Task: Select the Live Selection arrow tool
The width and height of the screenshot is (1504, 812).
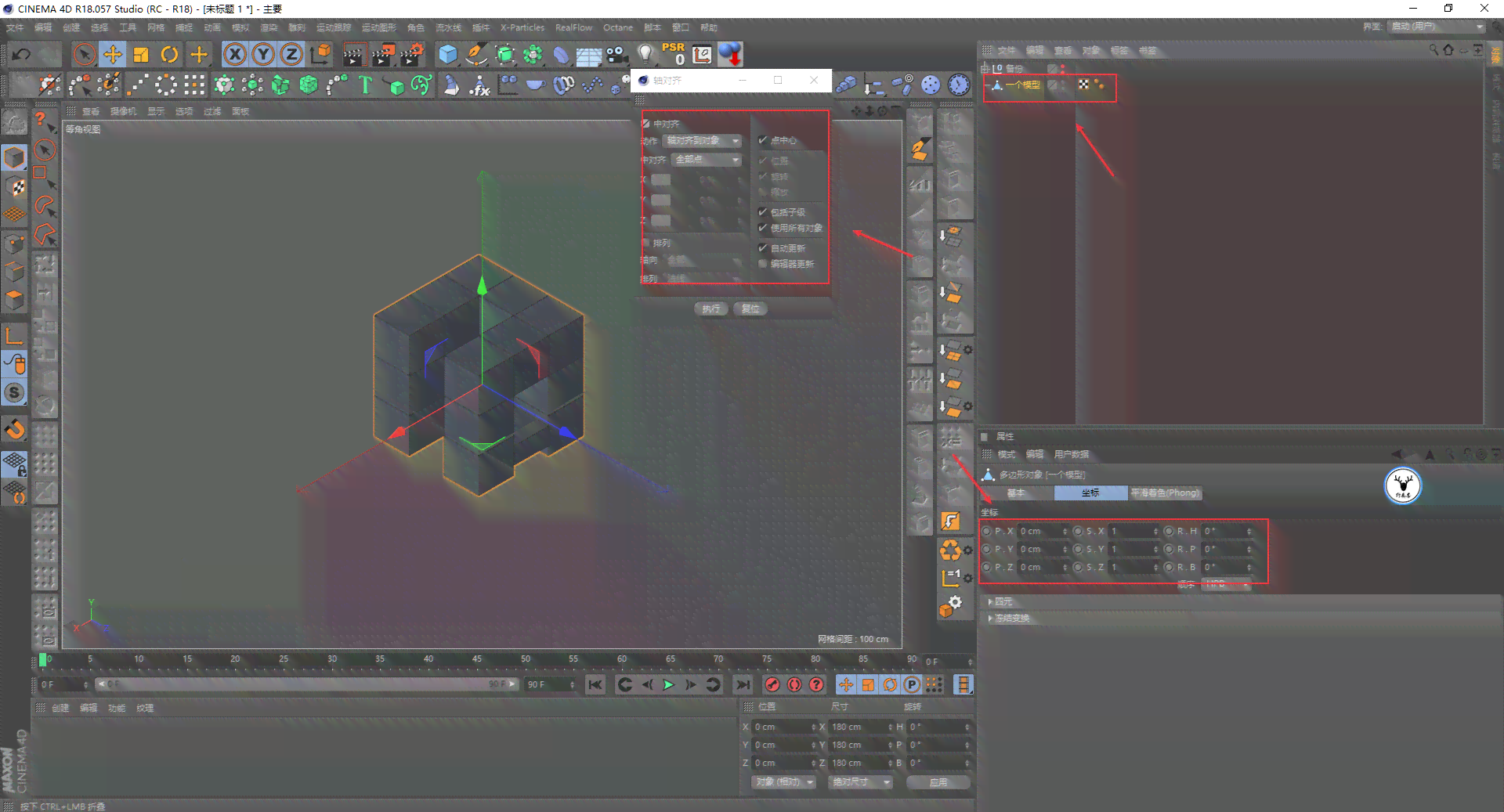Action: (x=85, y=54)
